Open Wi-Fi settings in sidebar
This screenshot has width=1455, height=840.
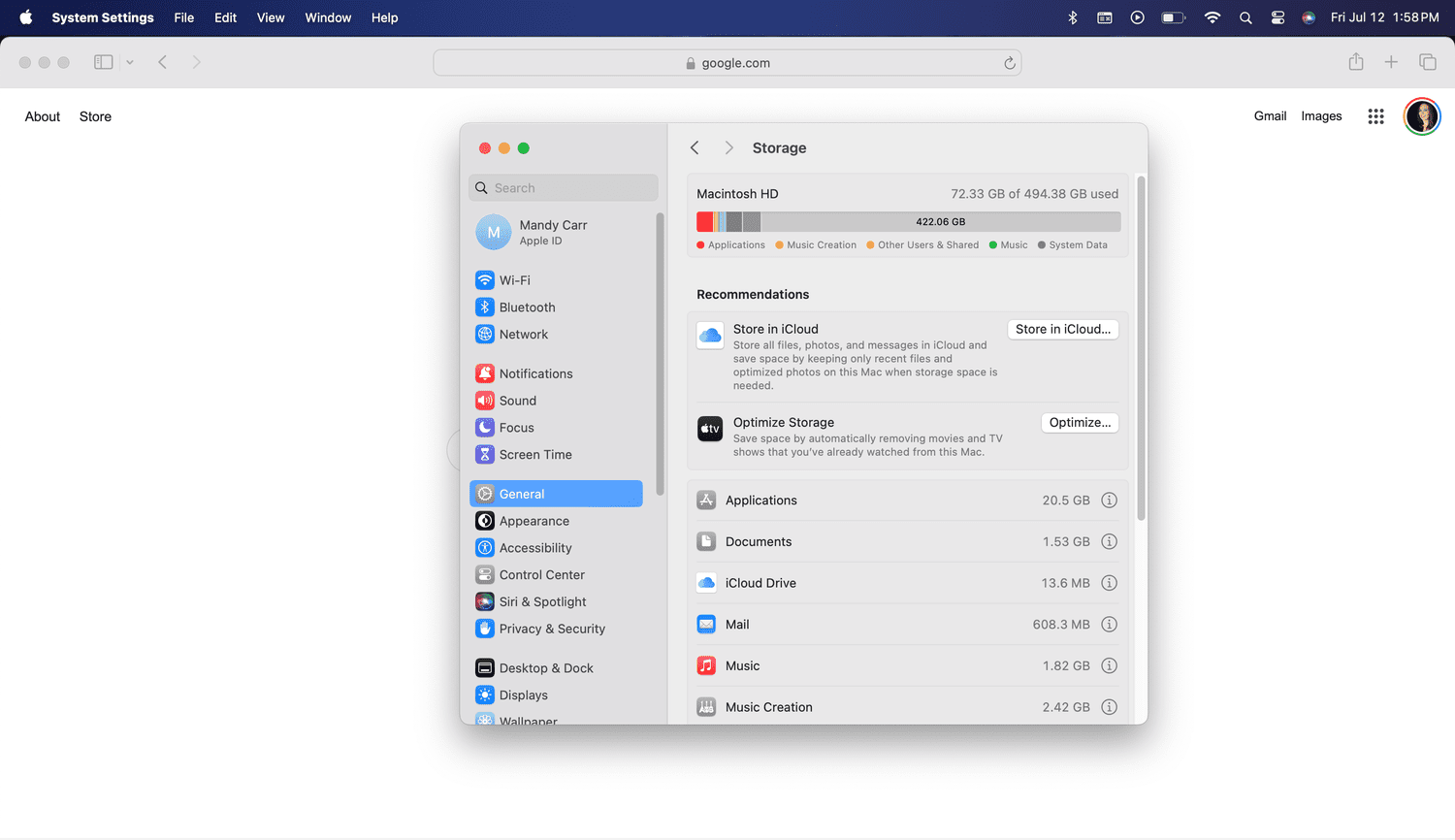coord(514,280)
